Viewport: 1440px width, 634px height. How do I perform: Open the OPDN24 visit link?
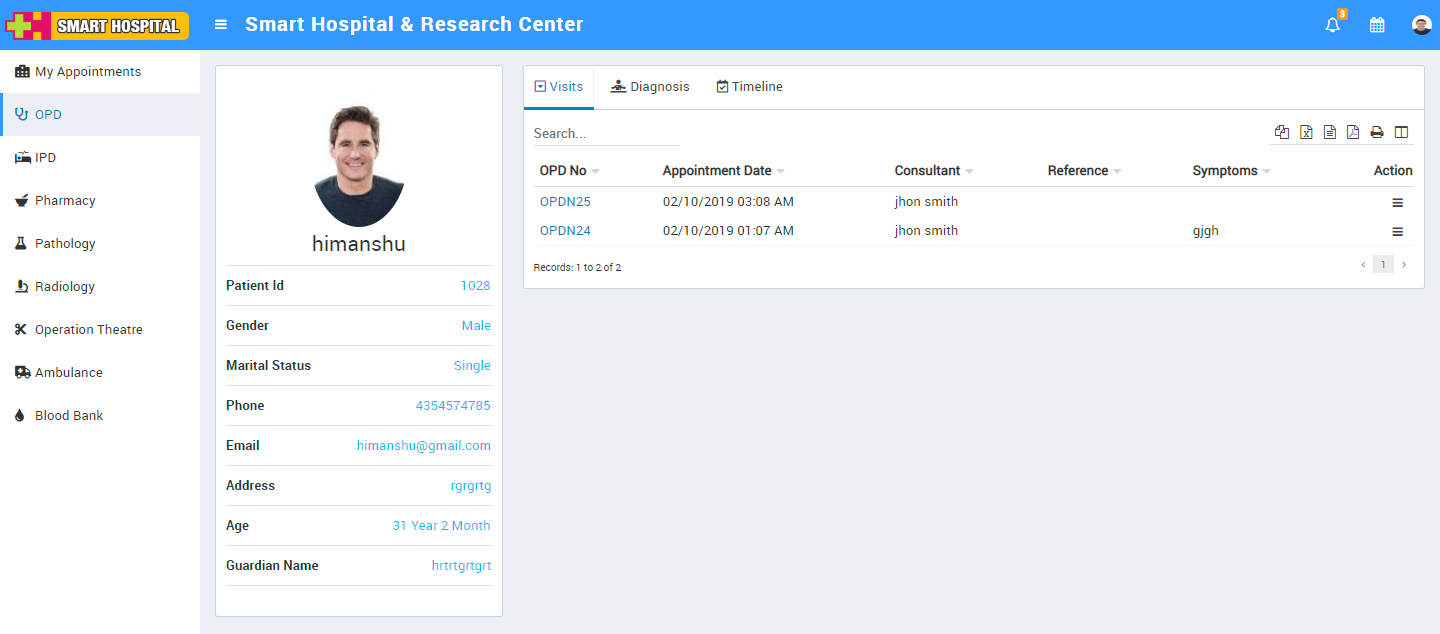pos(565,231)
